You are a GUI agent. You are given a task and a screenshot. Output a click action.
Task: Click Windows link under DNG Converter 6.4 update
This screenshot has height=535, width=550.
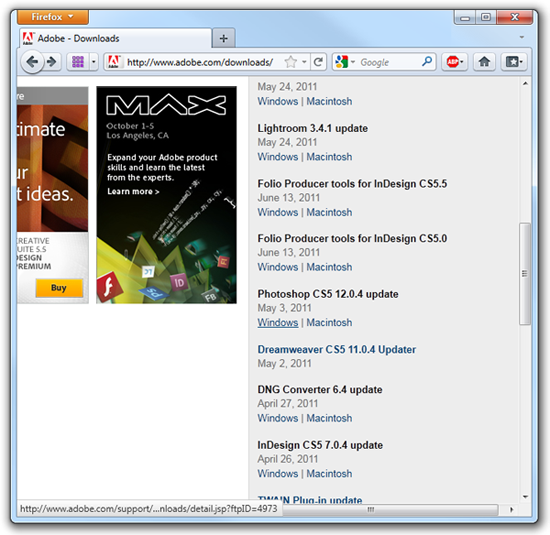point(277,418)
